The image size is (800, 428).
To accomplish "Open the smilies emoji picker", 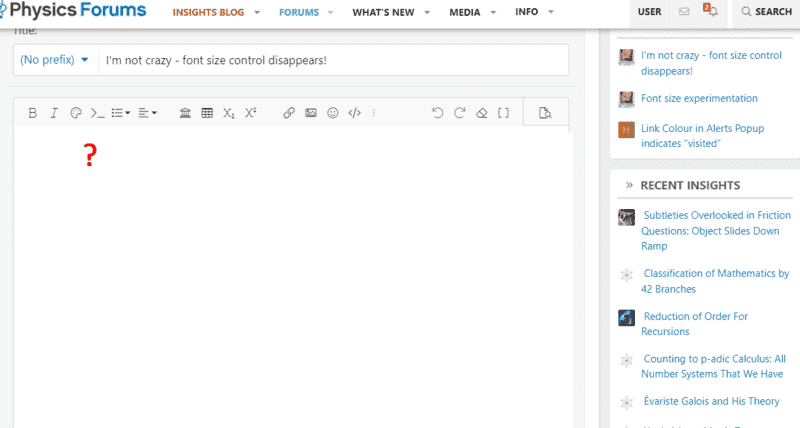I will (333, 113).
